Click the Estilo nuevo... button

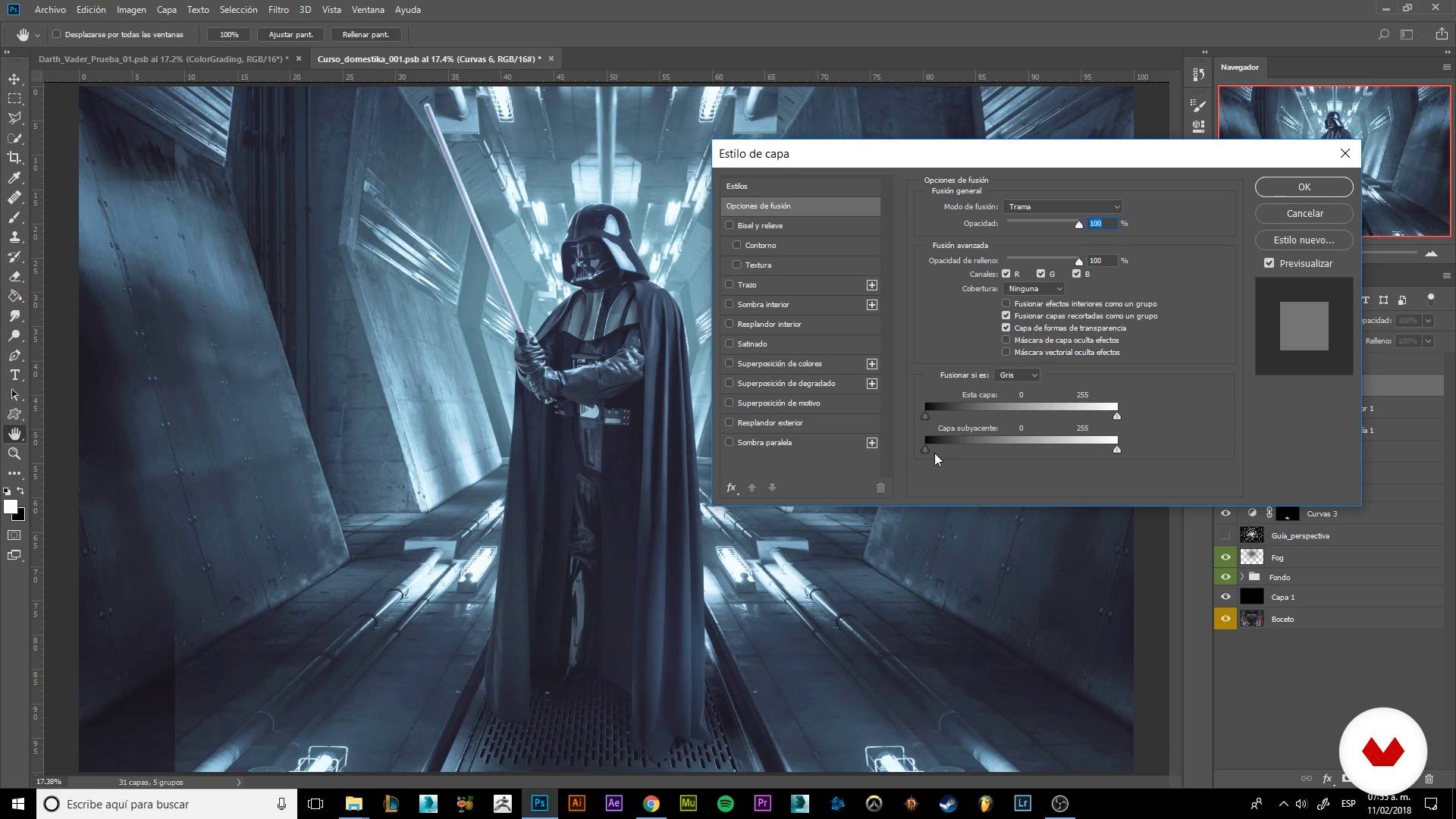[x=1304, y=240]
